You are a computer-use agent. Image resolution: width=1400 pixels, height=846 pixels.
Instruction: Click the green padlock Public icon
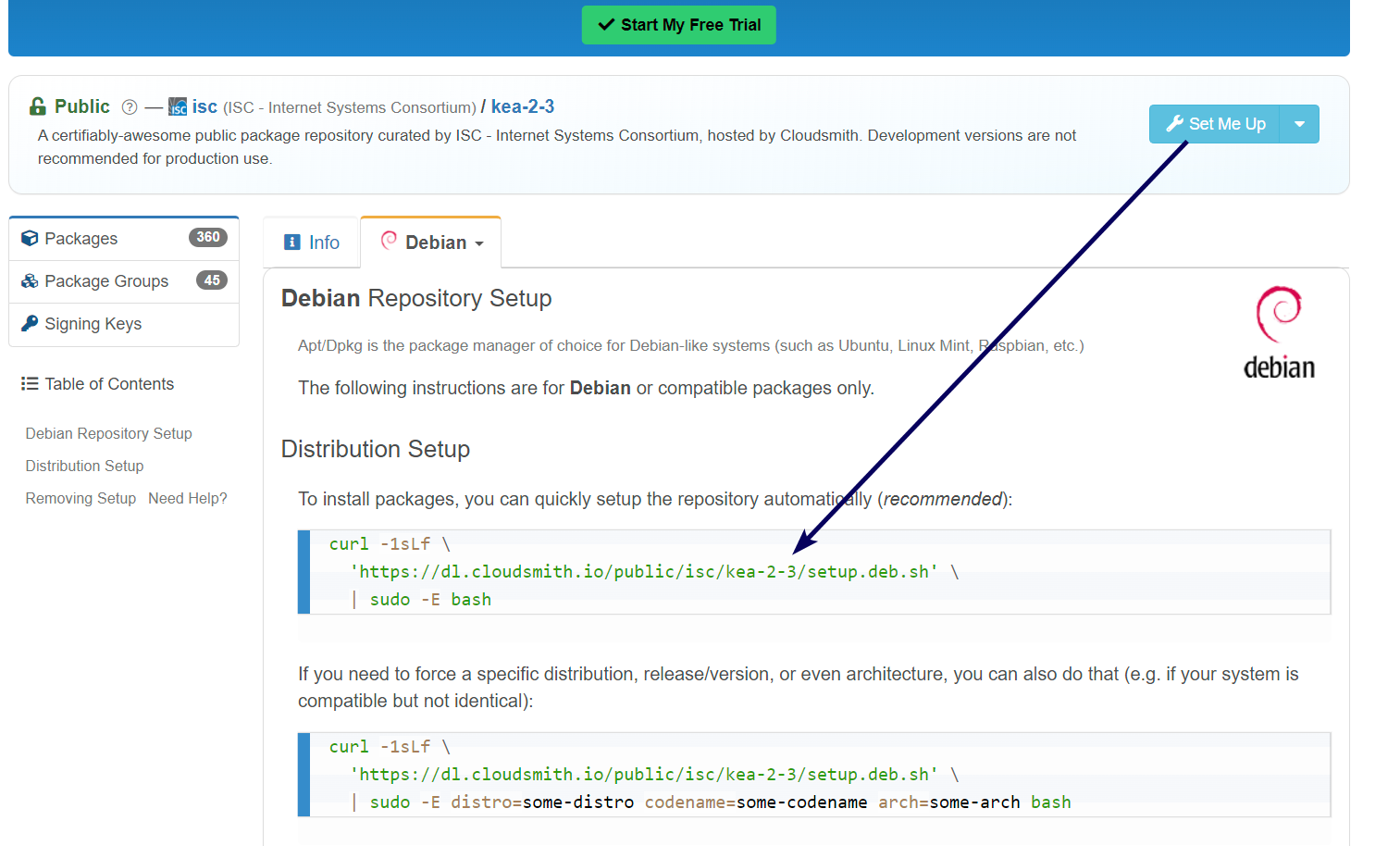pos(38,106)
